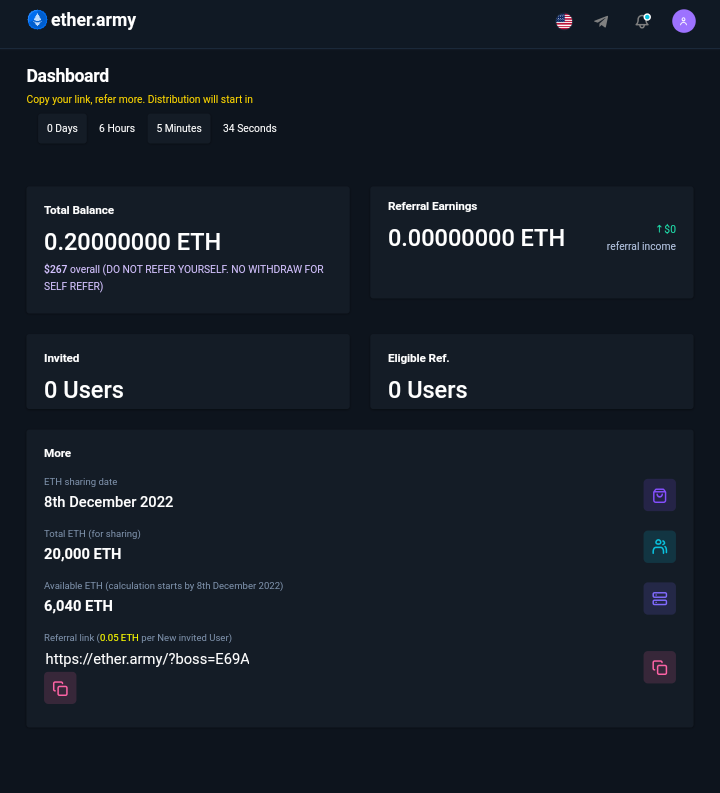Click the 0 Days countdown box
The width and height of the screenshot is (720, 793).
pos(62,128)
